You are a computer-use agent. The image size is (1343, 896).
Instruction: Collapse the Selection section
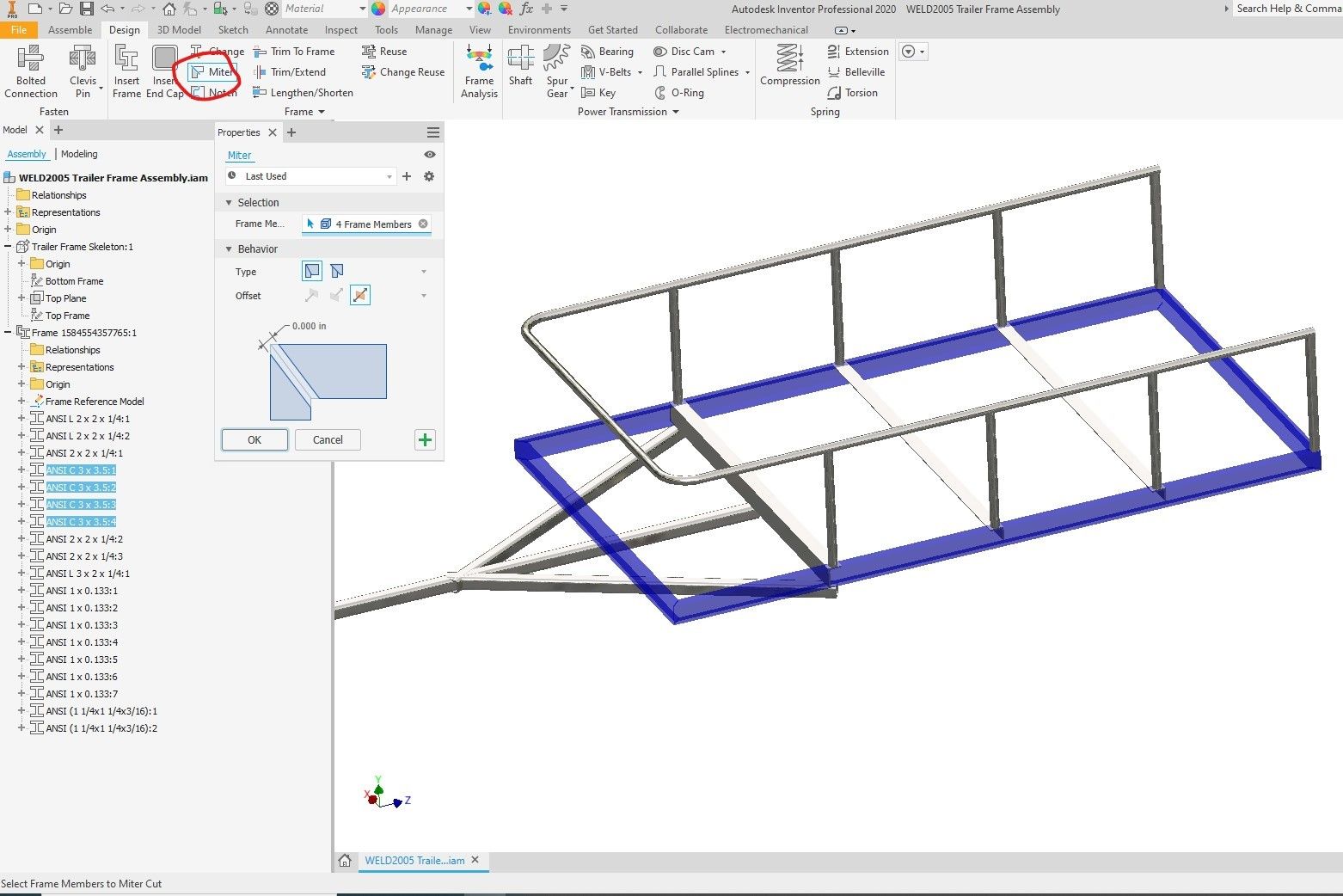(x=230, y=203)
